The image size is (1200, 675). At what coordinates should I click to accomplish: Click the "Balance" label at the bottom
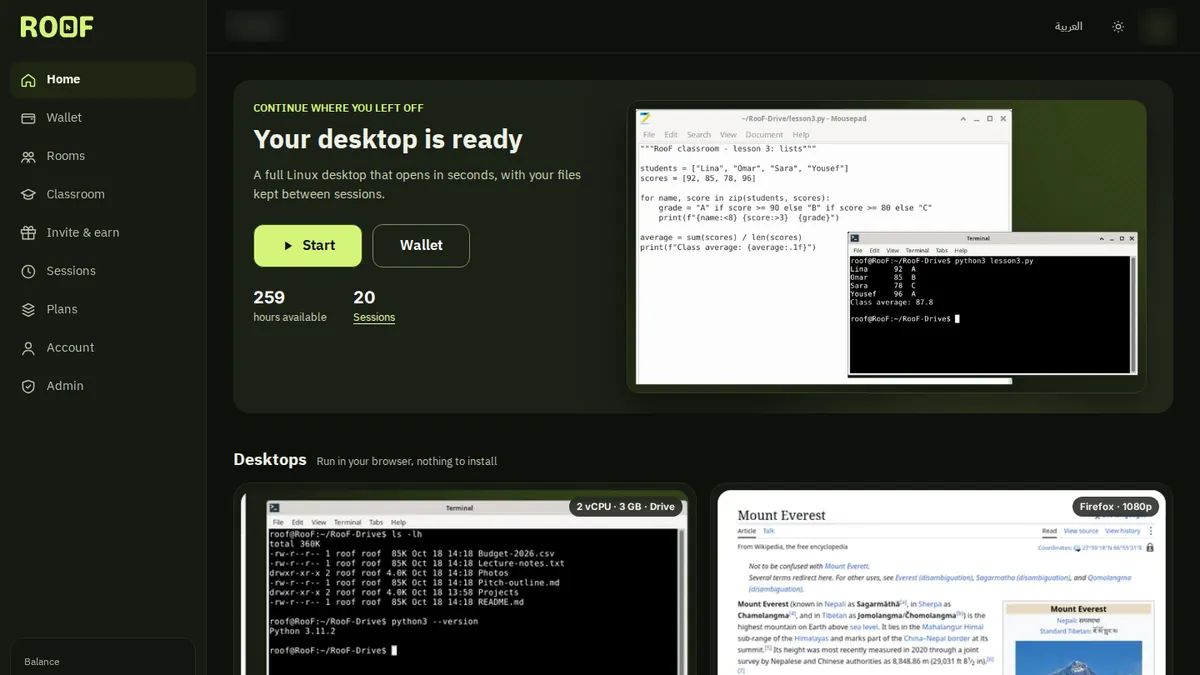42,662
